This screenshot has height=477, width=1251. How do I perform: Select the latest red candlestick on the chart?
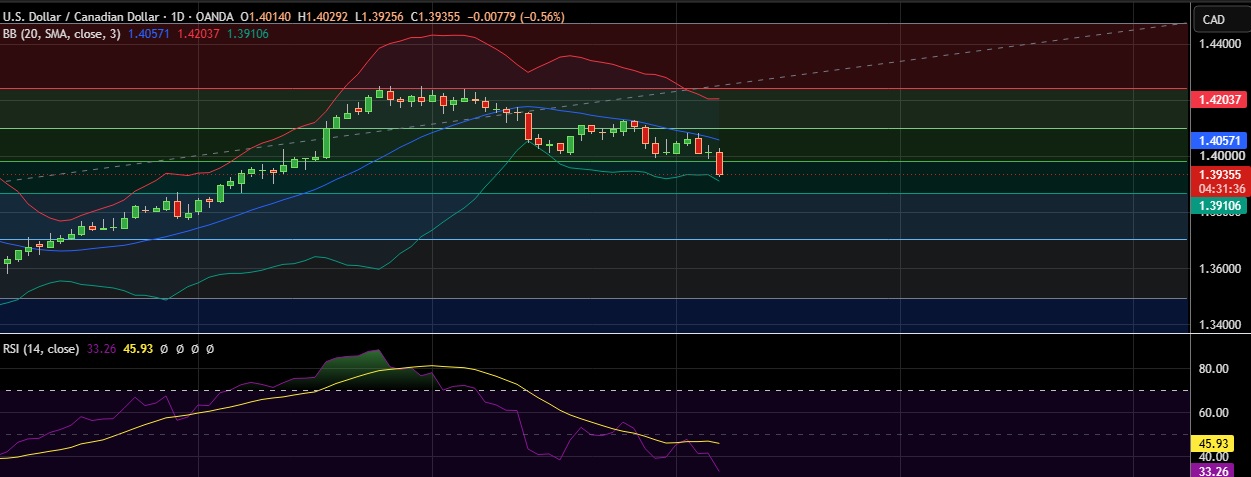click(720, 164)
